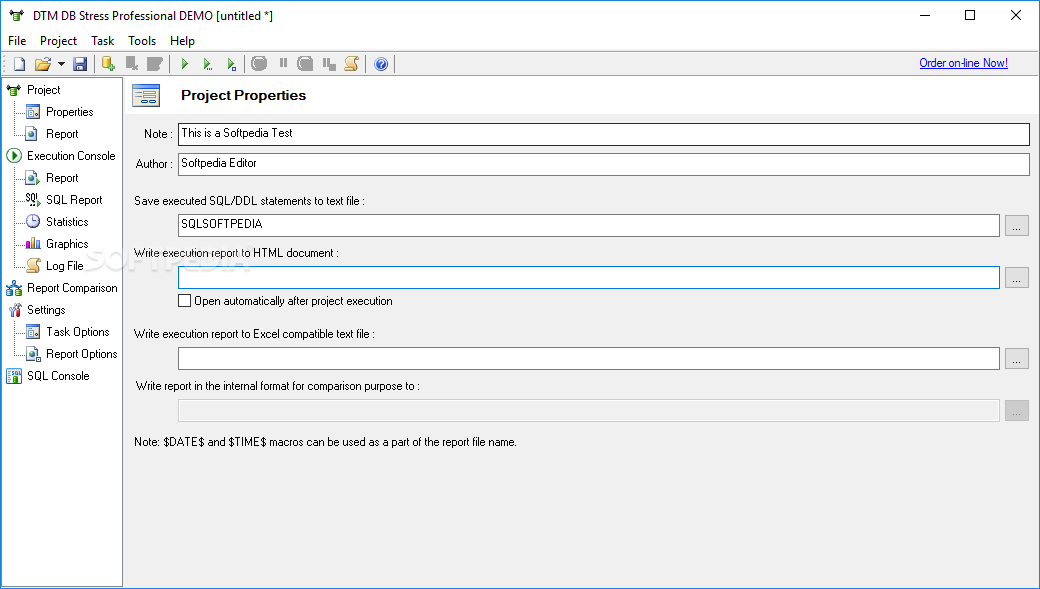
Task: Click the pause execution icon
Action: coord(283,63)
